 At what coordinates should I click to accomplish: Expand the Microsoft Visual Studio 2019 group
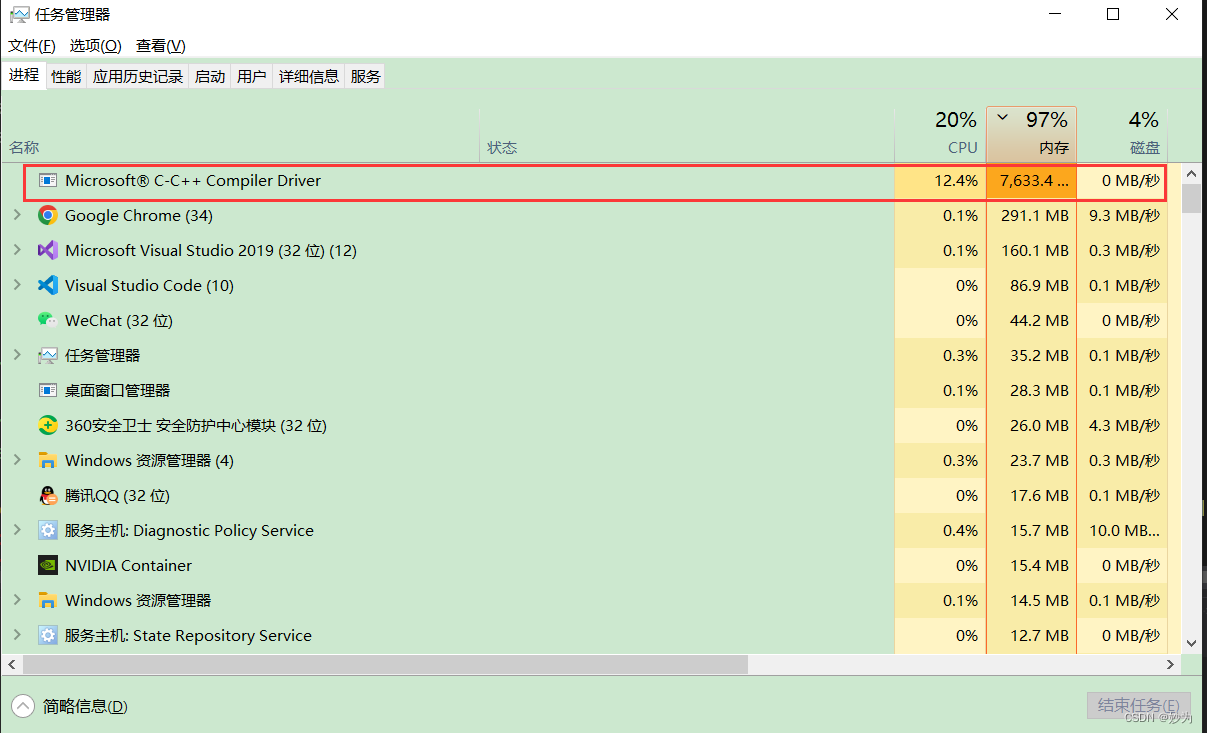pos(17,250)
